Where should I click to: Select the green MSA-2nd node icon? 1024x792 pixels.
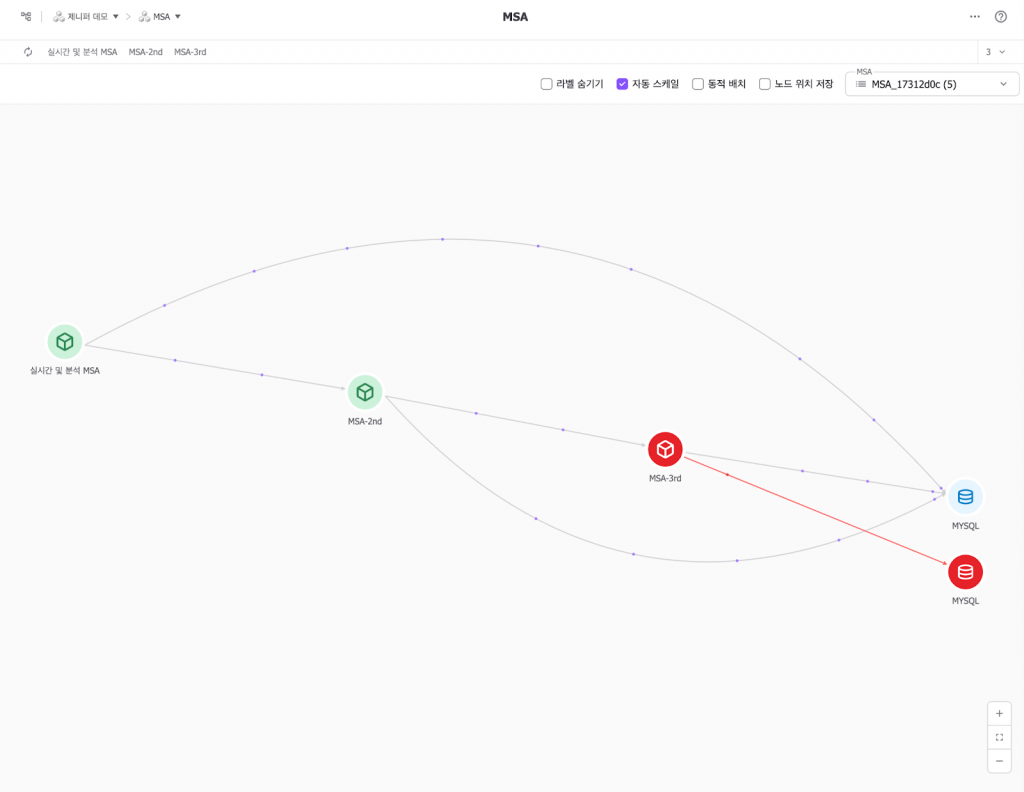click(x=365, y=392)
